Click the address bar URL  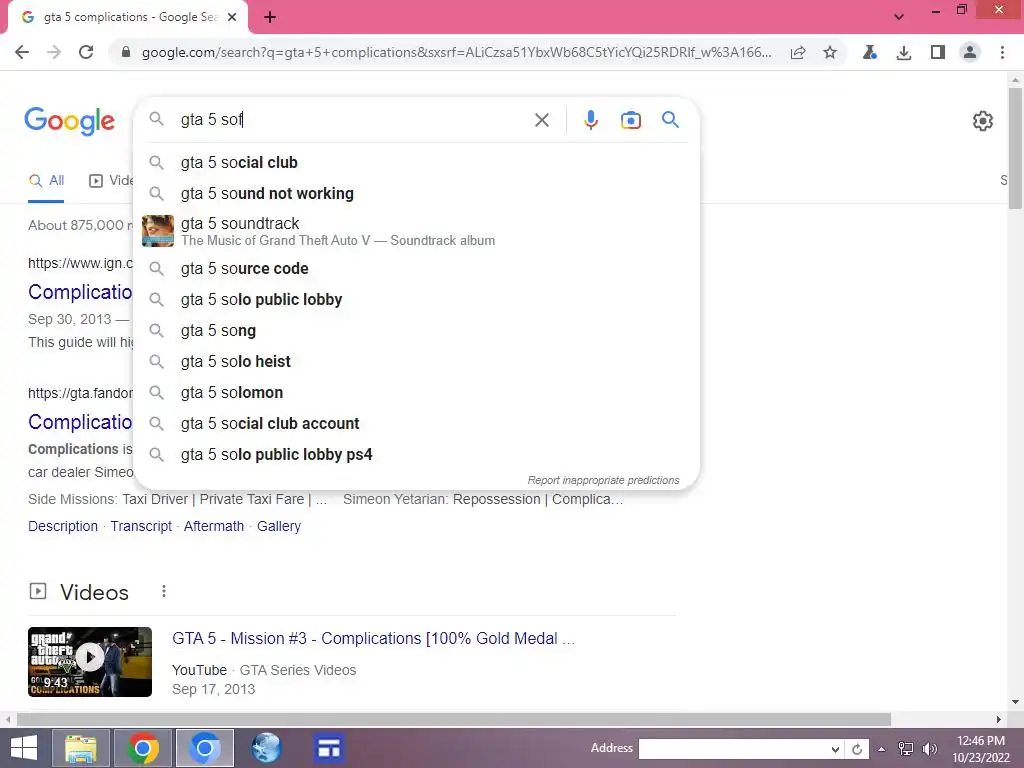[x=456, y=52]
